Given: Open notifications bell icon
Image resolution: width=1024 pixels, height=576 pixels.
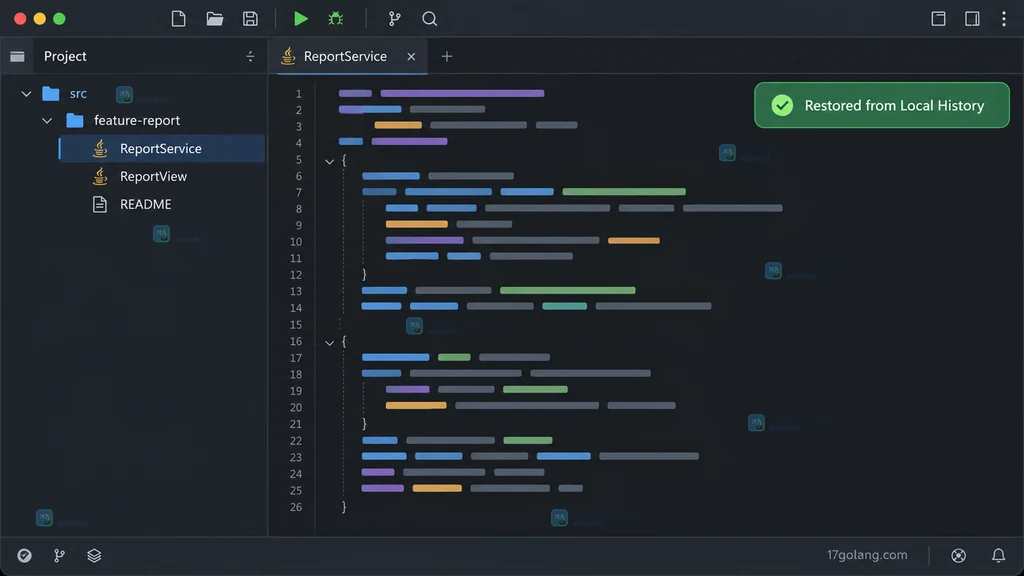Looking at the screenshot, I should [x=999, y=555].
